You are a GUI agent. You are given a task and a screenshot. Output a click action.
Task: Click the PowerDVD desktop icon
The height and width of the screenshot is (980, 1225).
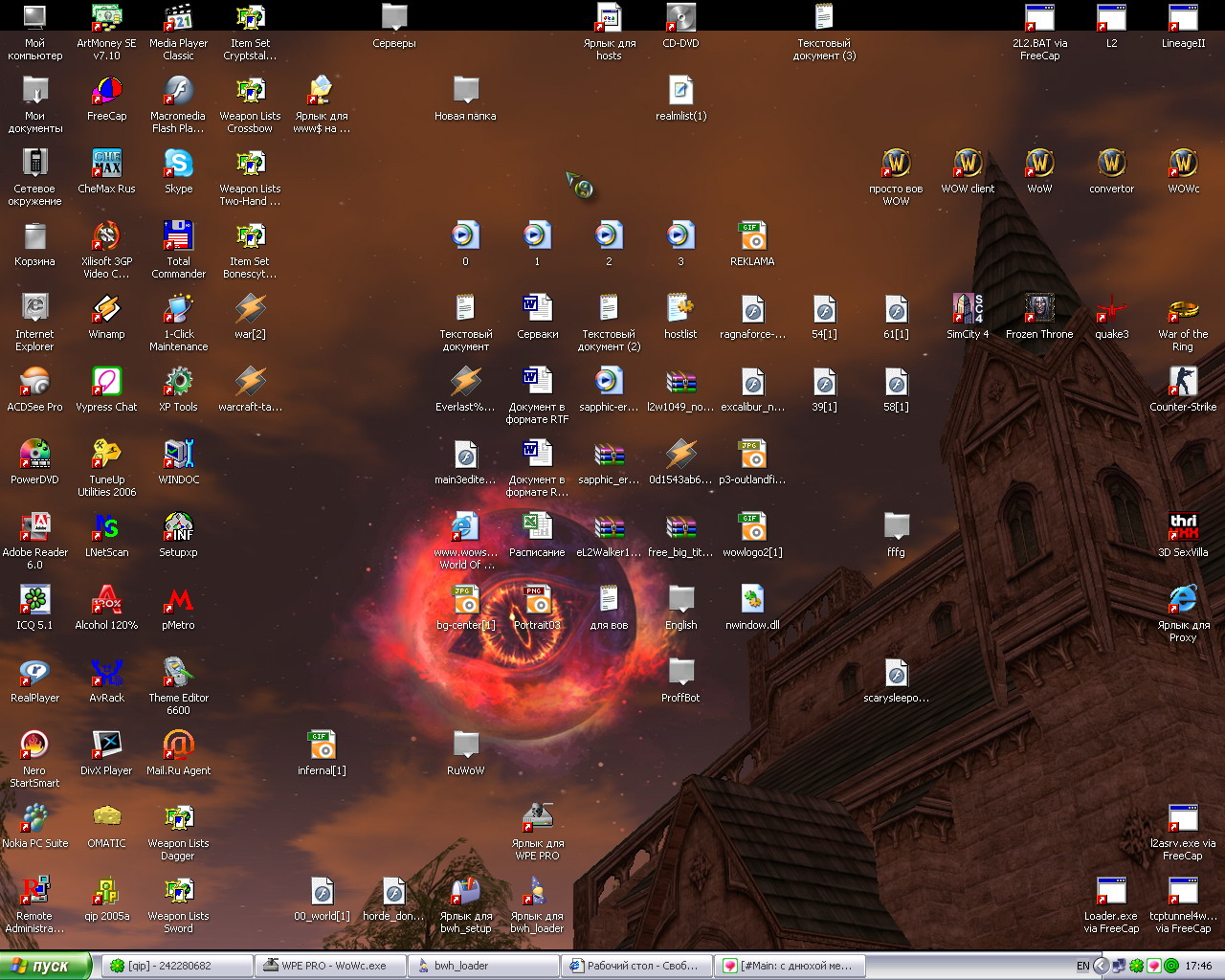(34, 462)
